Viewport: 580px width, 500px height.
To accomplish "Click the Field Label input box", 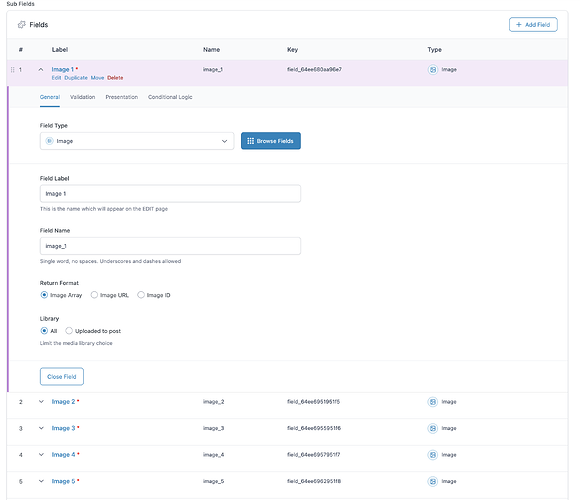I will 170,193.
